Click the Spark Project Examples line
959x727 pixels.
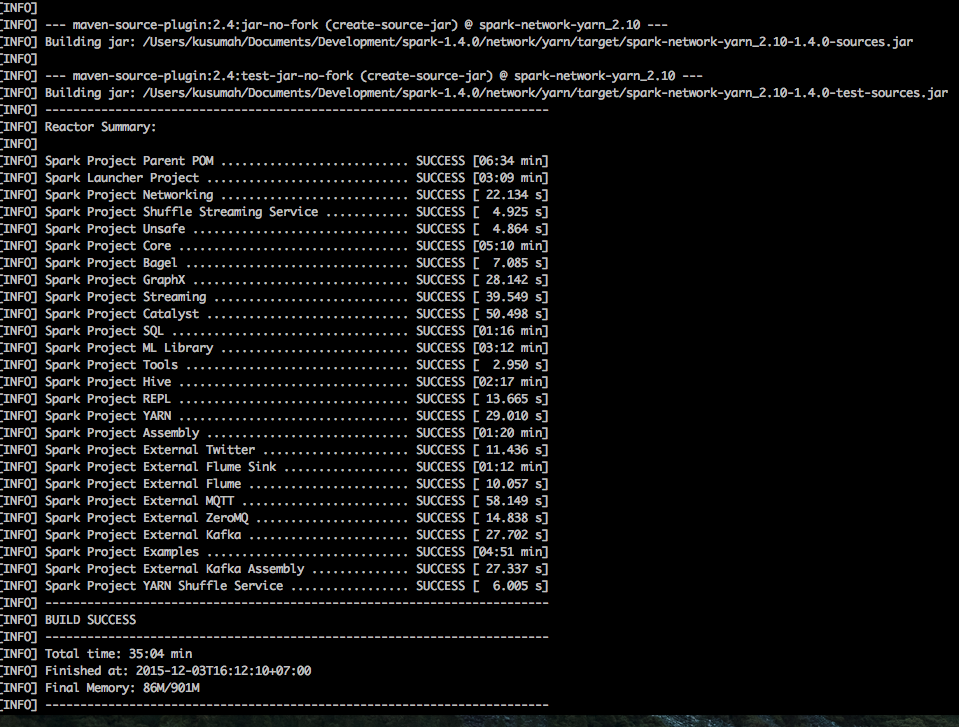[x=296, y=552]
